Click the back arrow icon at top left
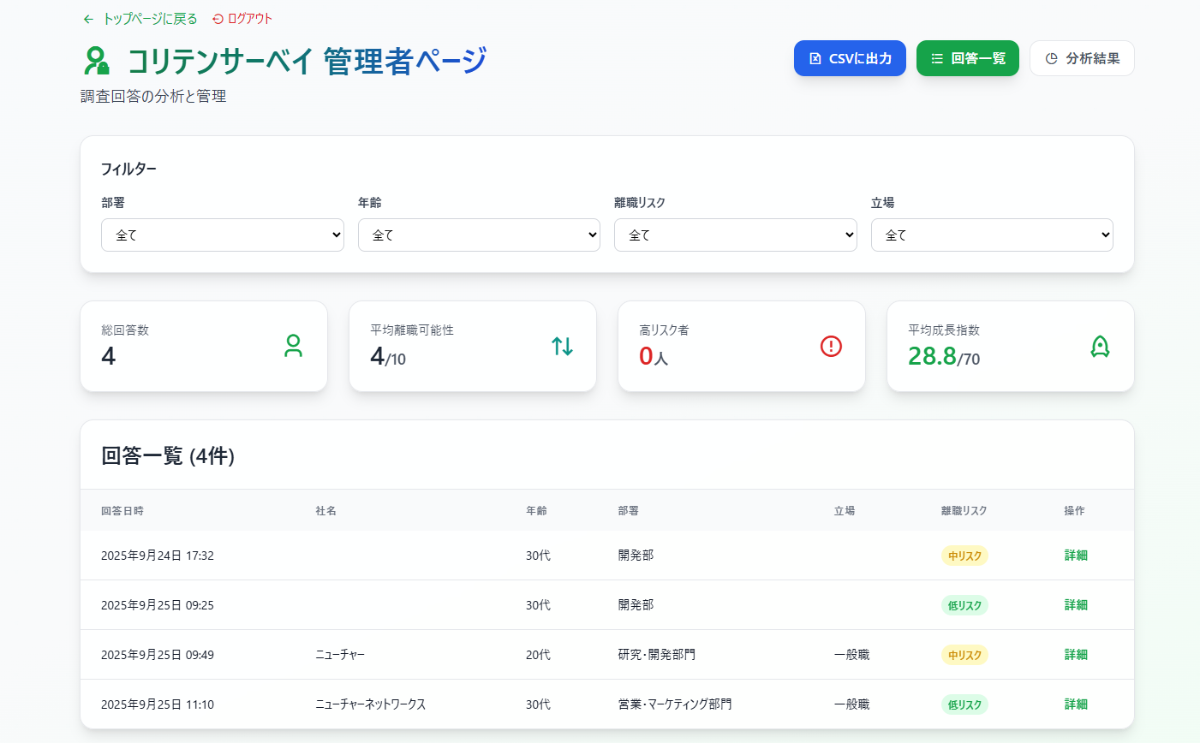This screenshot has width=1200, height=743. [88, 19]
